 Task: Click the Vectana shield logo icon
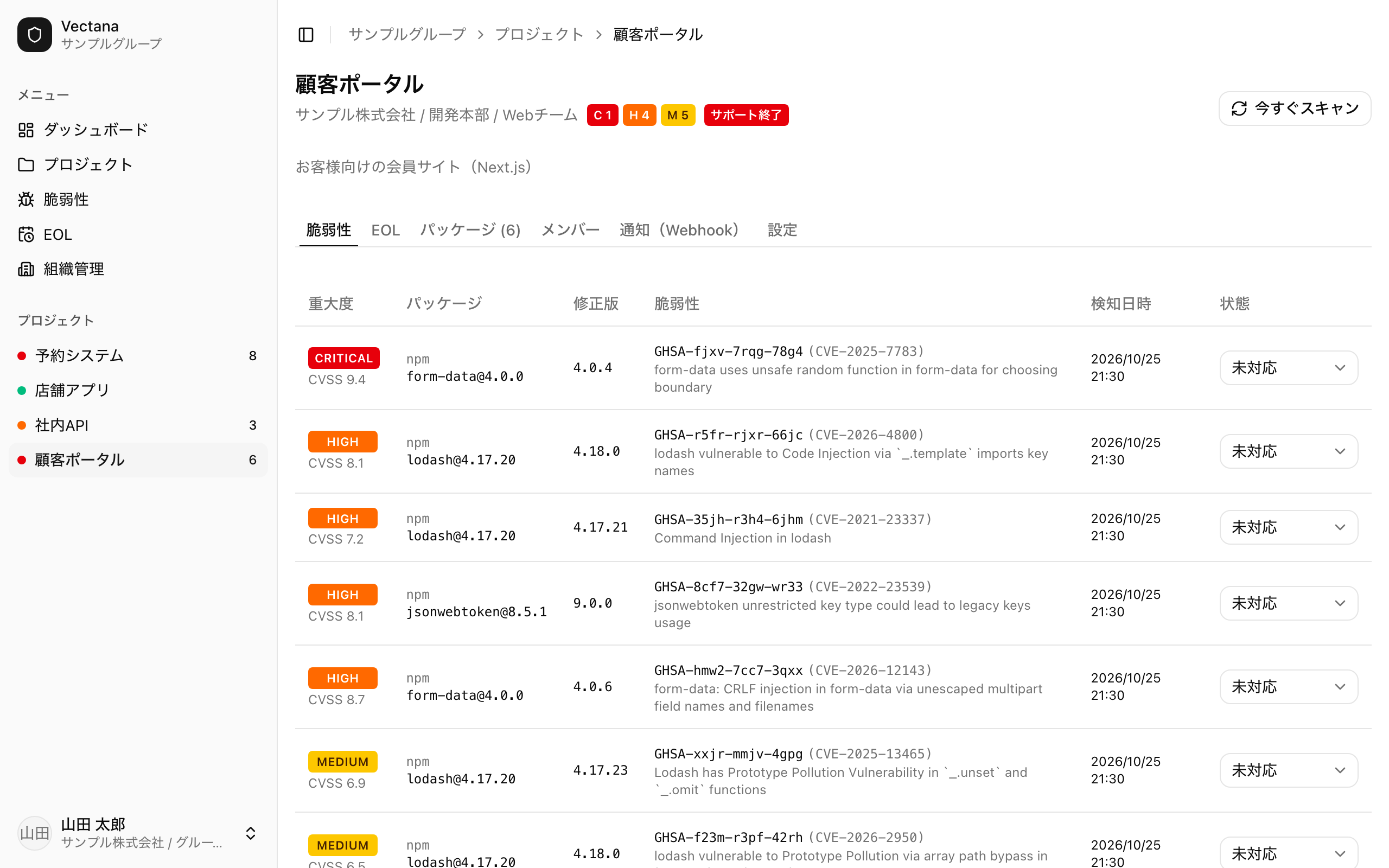(34, 34)
